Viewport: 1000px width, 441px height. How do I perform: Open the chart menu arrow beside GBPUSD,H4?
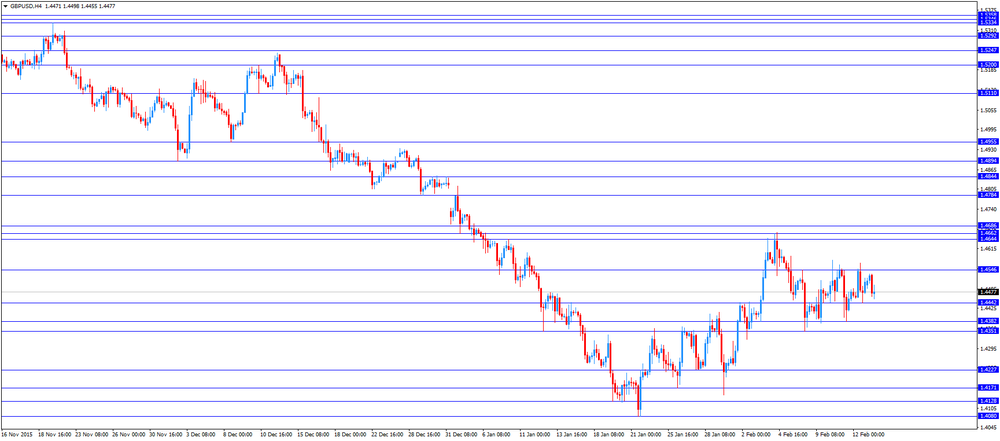(x=5, y=6)
